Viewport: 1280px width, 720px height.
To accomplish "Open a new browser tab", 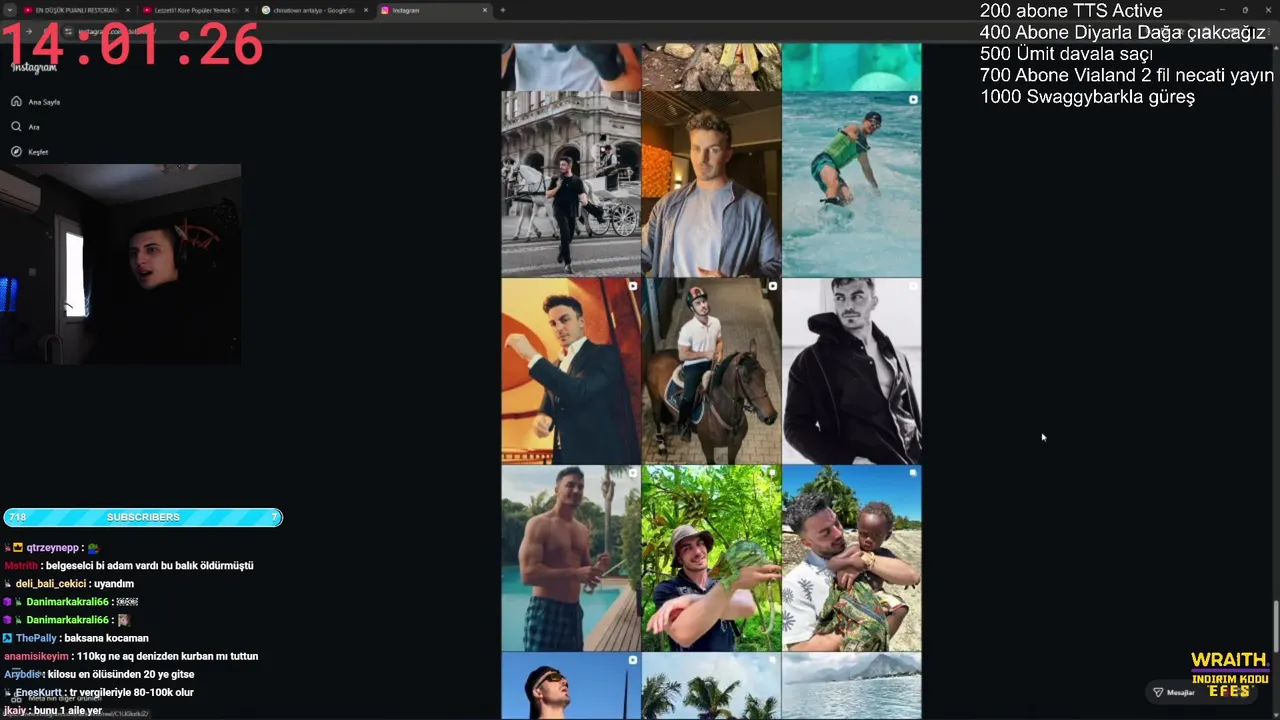I will point(502,10).
